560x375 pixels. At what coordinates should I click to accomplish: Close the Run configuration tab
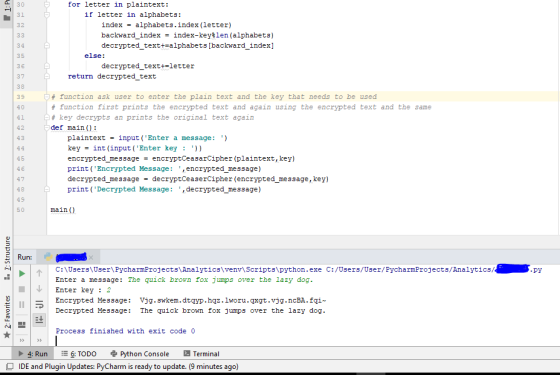click(91, 257)
